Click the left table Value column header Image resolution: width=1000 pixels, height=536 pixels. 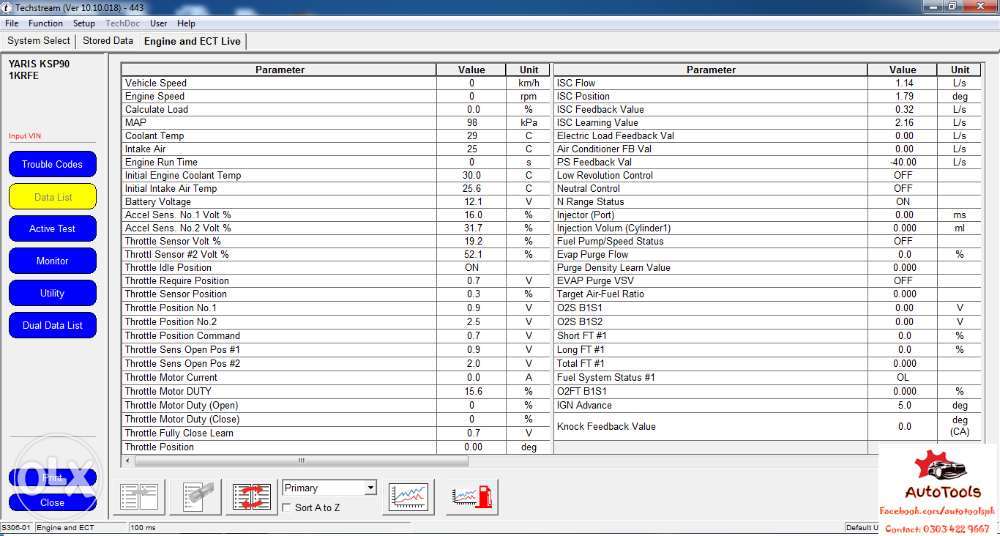471,70
